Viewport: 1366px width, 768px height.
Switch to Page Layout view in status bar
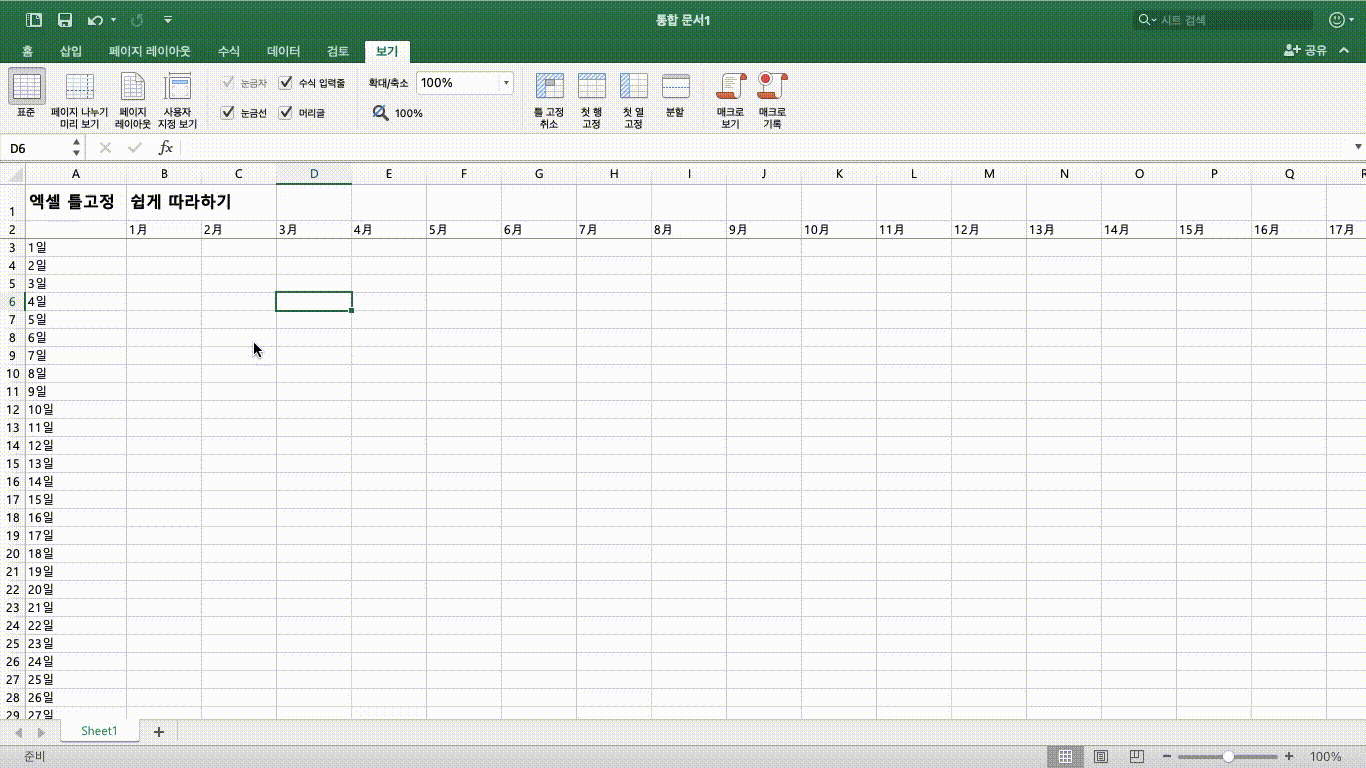coord(1101,757)
